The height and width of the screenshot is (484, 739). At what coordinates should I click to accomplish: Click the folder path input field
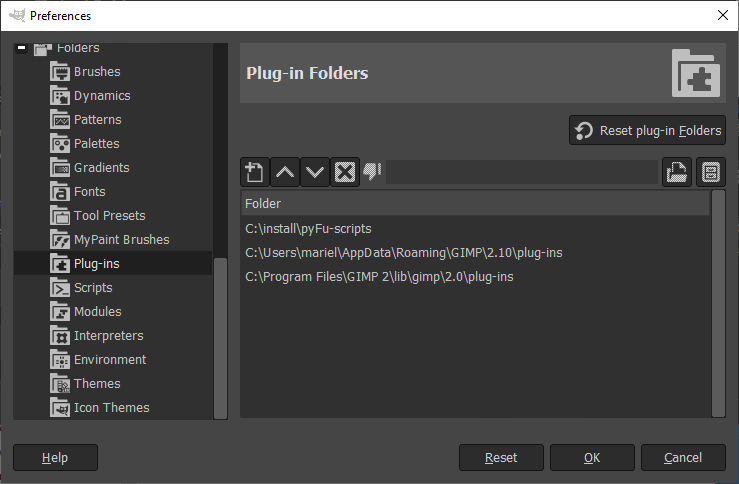(x=521, y=172)
